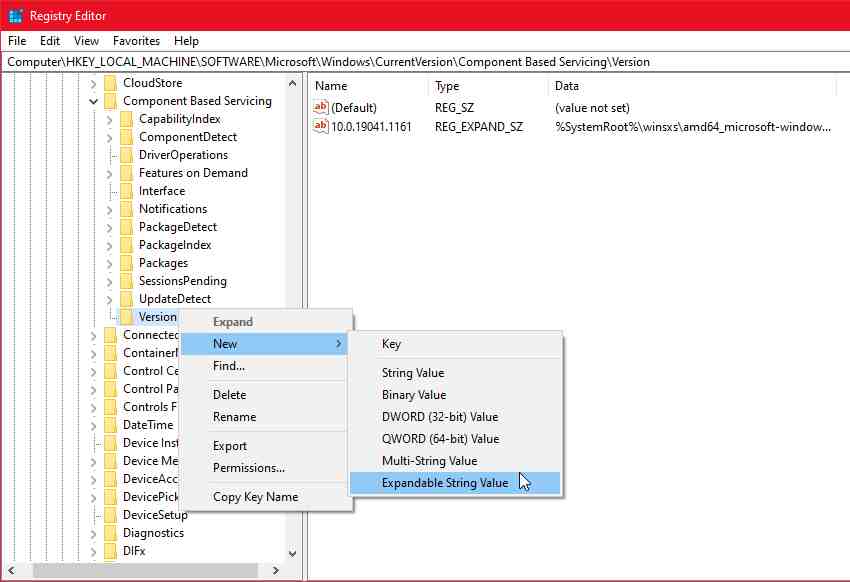Open the Favorites menu
Screen dimensions: 850x582
(x=136, y=41)
